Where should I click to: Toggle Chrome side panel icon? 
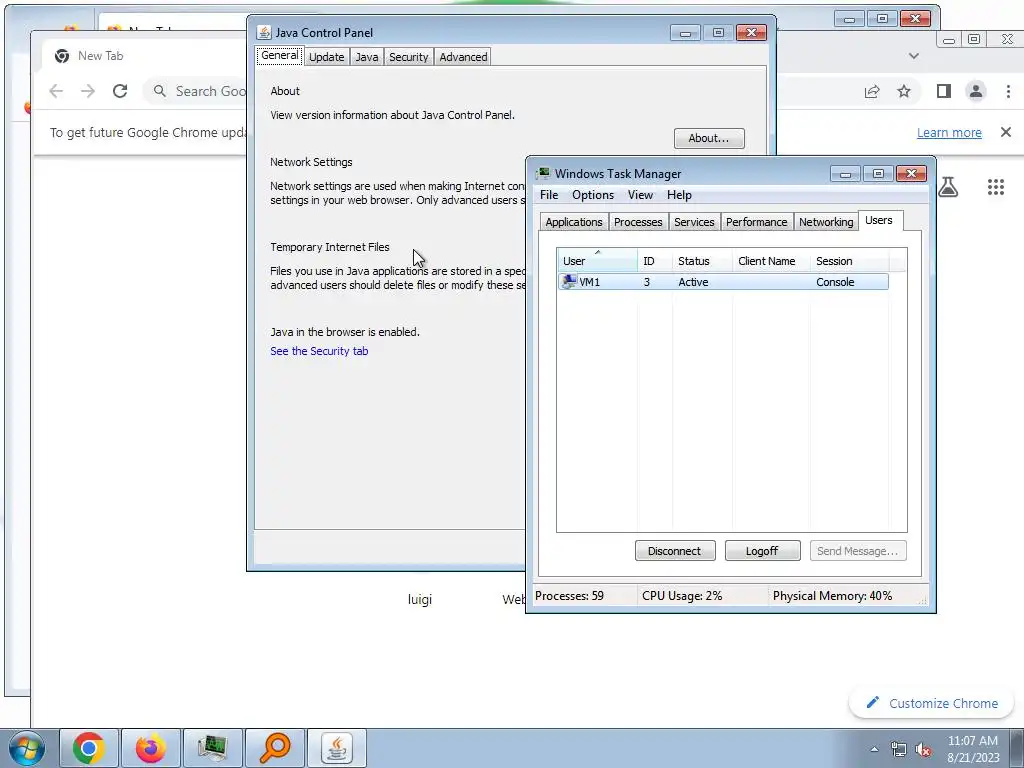pyautogui.click(x=943, y=91)
